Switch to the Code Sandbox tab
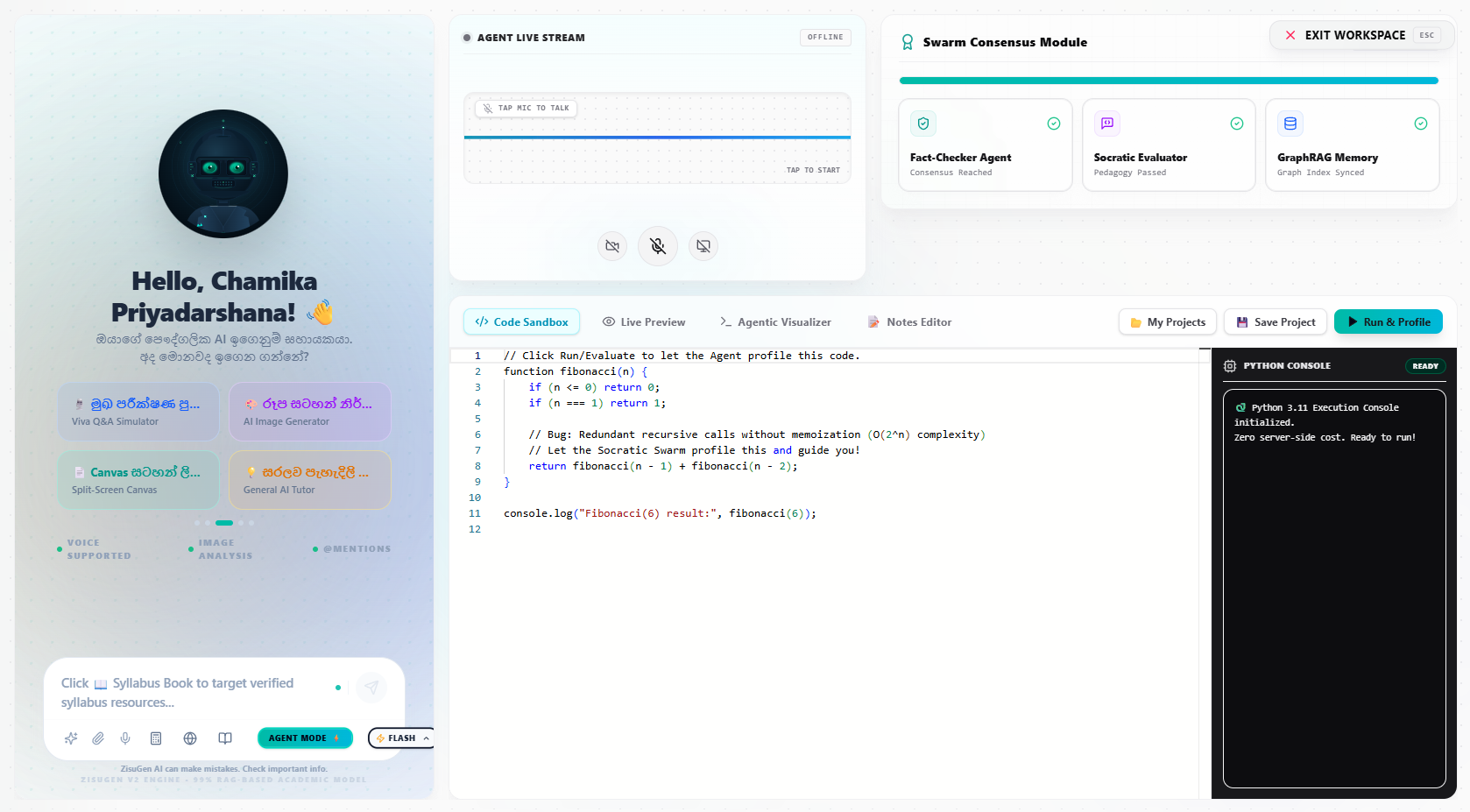This screenshot has height=812, width=1470. coord(521,322)
